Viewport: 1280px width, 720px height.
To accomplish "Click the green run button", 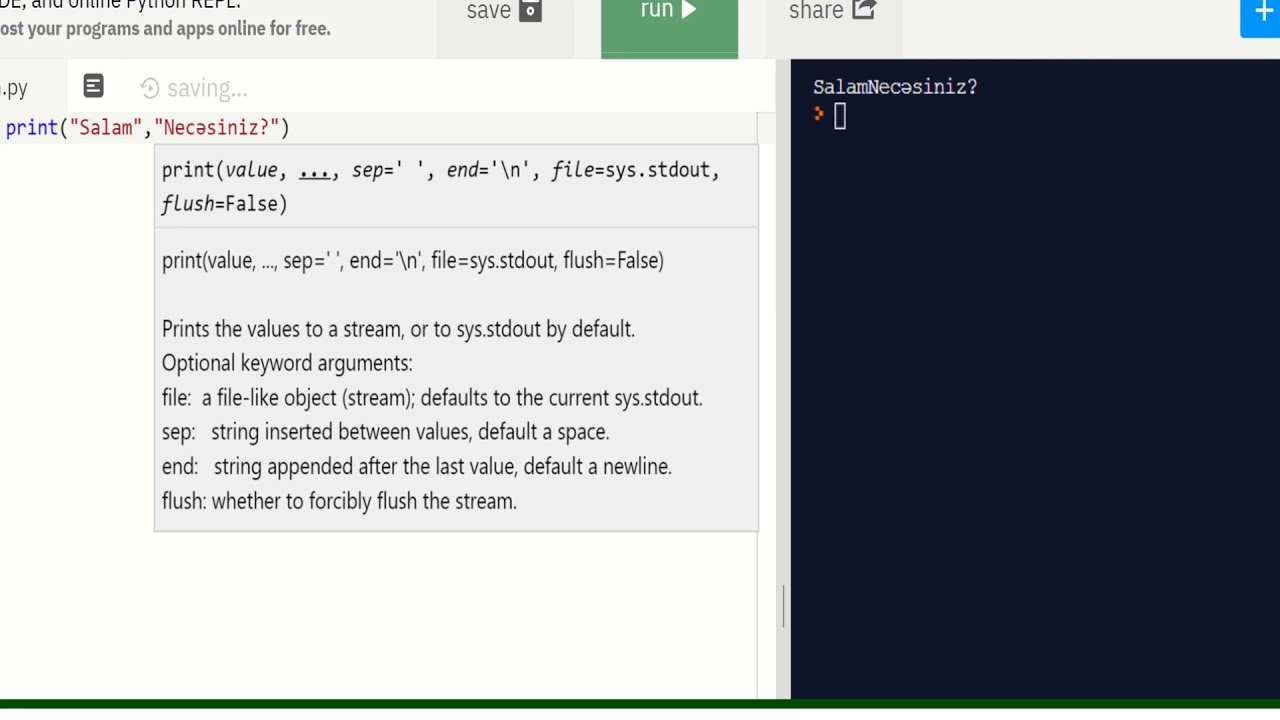I will (669, 25).
